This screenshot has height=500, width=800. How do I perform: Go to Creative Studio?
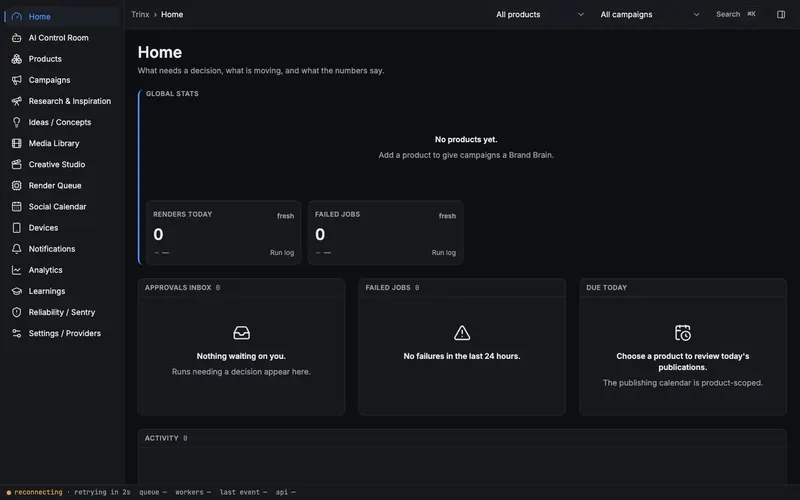click(62, 164)
